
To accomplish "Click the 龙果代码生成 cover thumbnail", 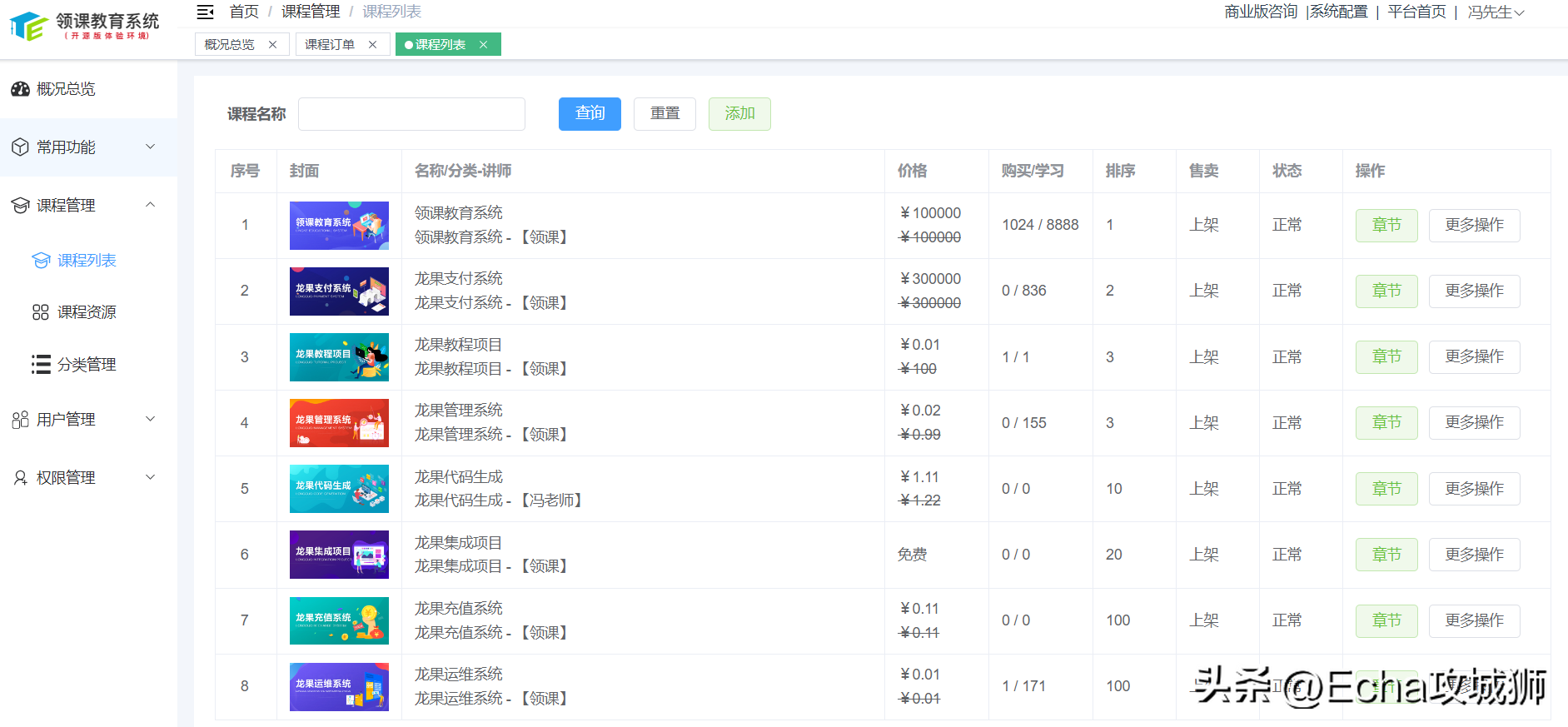I will click(x=339, y=489).
